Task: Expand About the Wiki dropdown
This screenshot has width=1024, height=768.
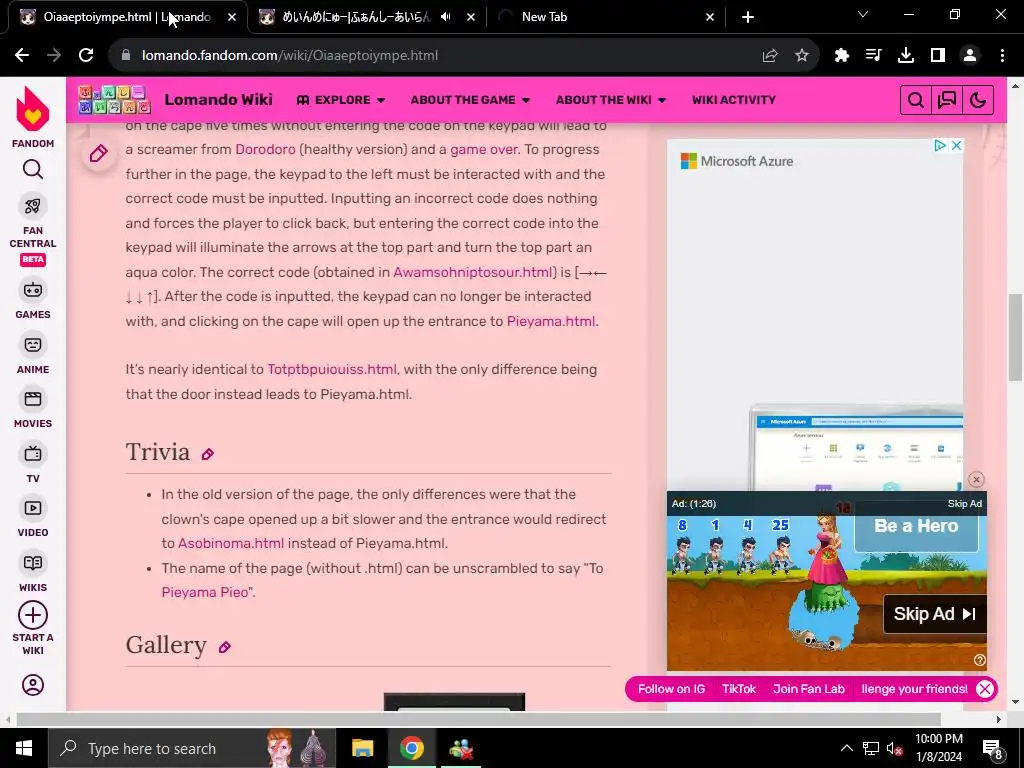Action: [611, 100]
